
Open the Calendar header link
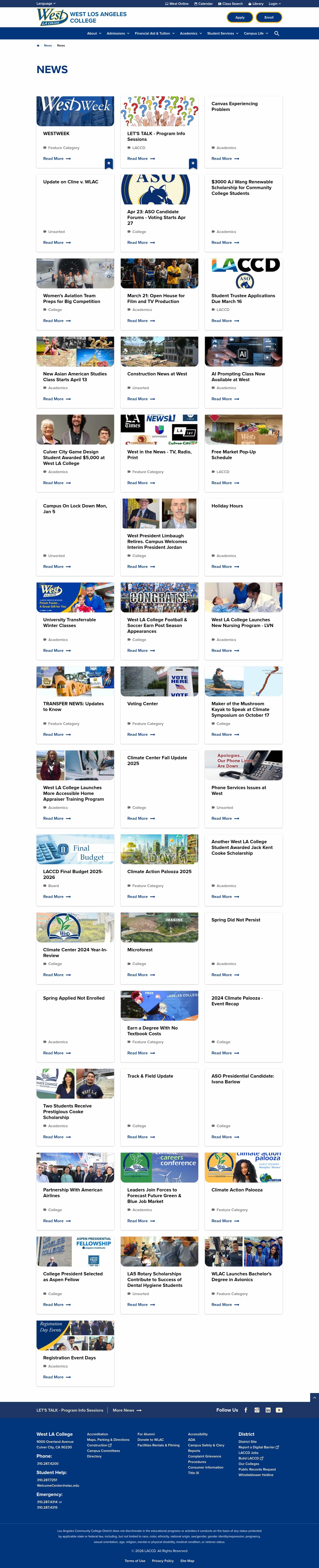[203, 4]
